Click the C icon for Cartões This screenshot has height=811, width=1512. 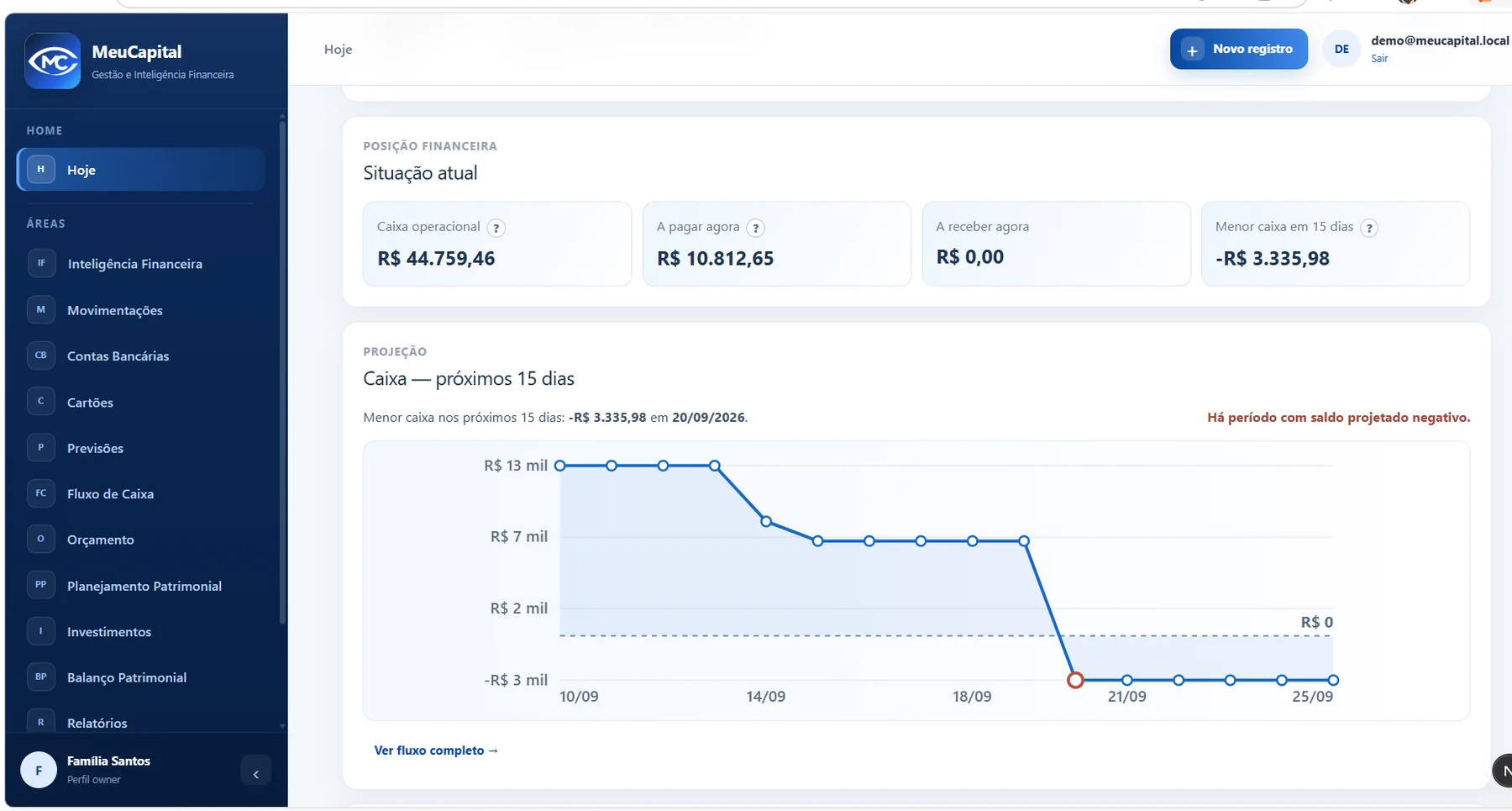(x=40, y=401)
